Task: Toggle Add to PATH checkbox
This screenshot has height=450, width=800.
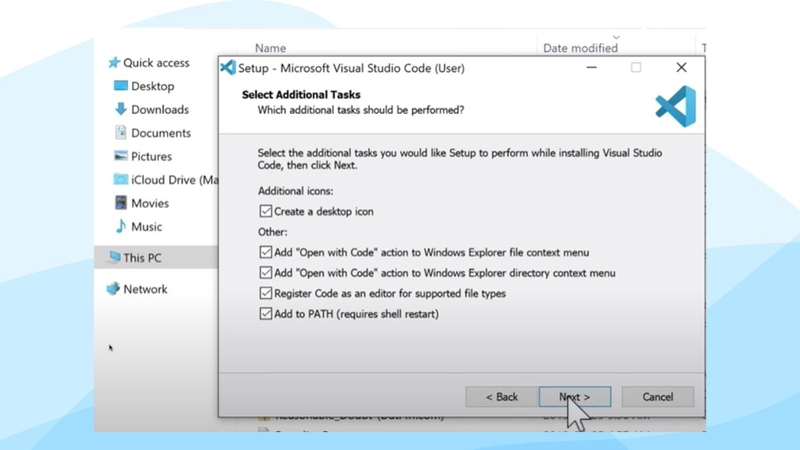Action: (x=265, y=314)
